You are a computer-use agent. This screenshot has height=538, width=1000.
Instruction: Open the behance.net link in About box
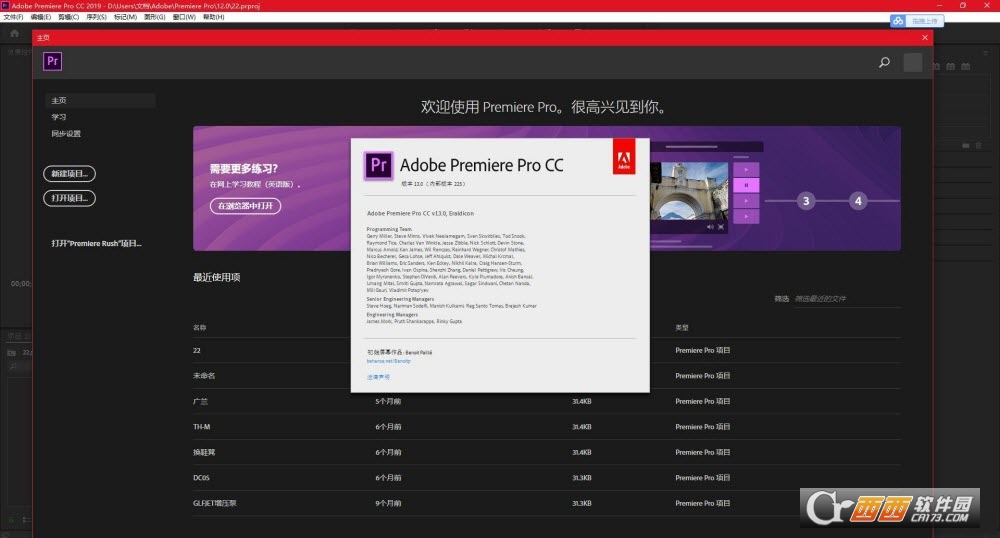point(388,361)
